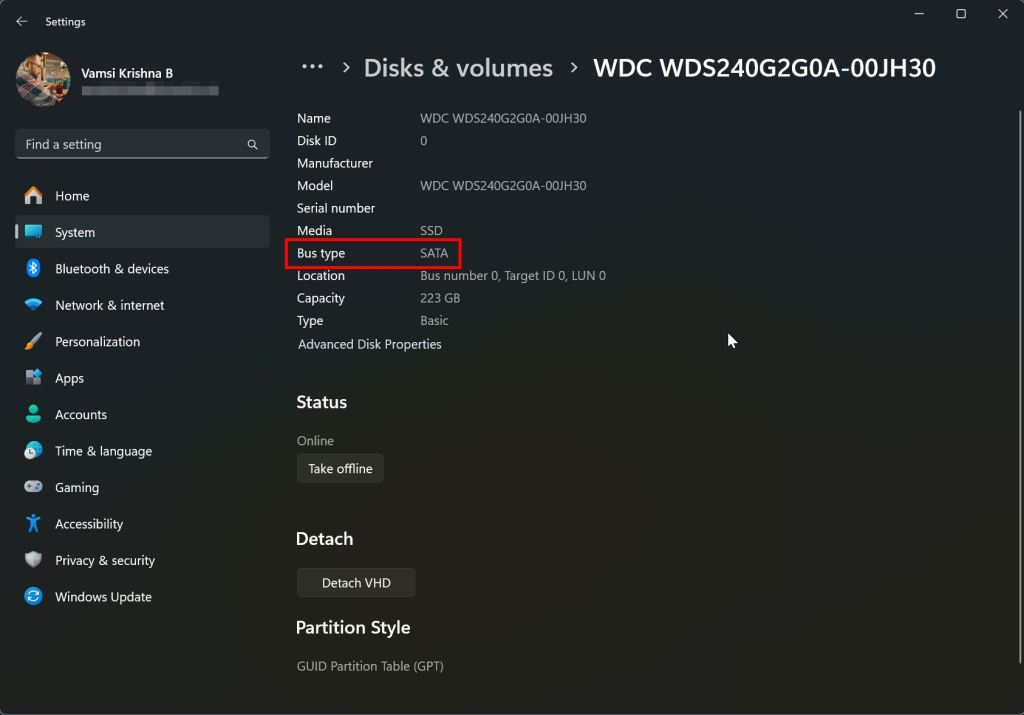The image size is (1024, 715).
Task: Click the Partition Style heading
Action: click(x=353, y=628)
